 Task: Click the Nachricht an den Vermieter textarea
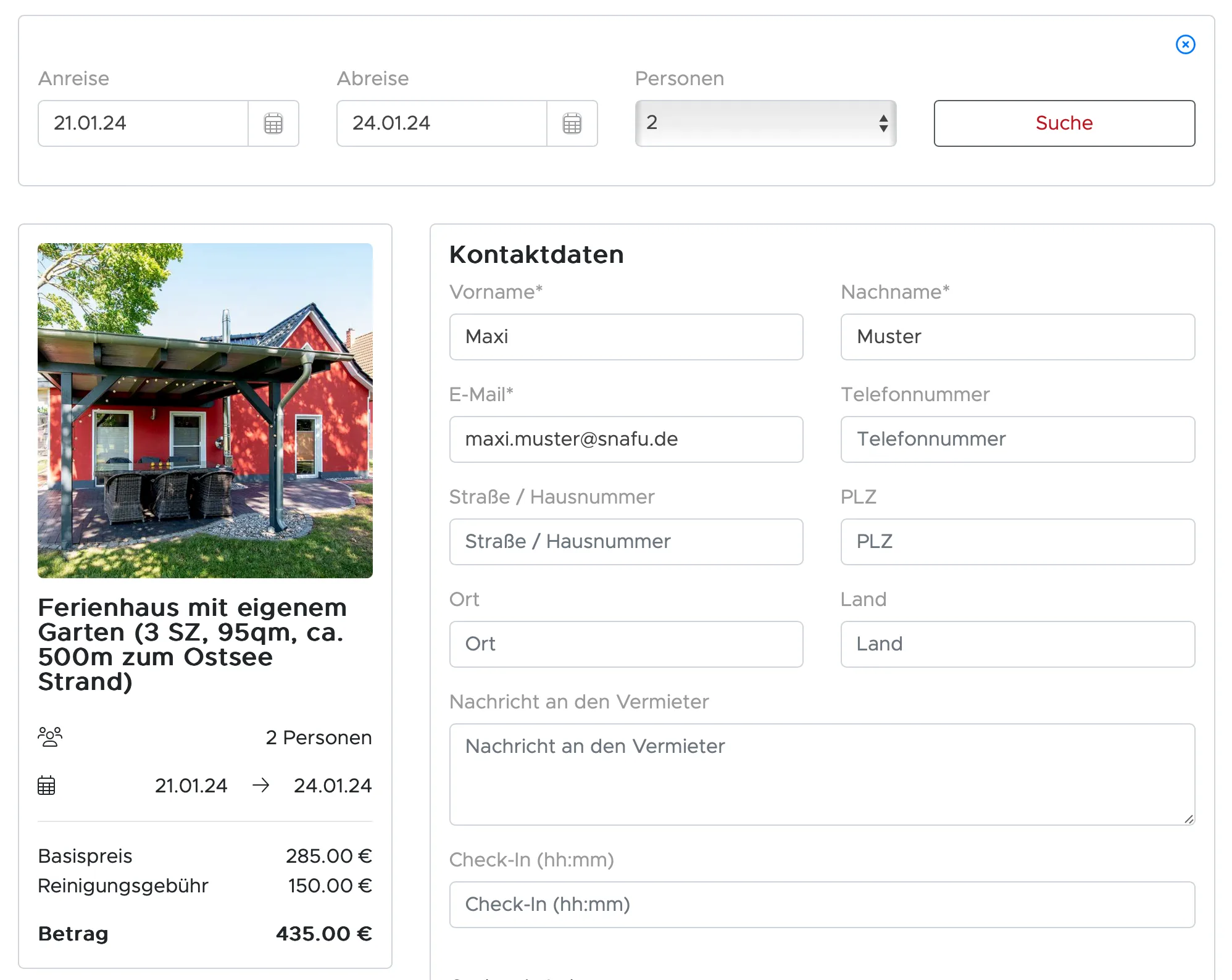point(821,774)
